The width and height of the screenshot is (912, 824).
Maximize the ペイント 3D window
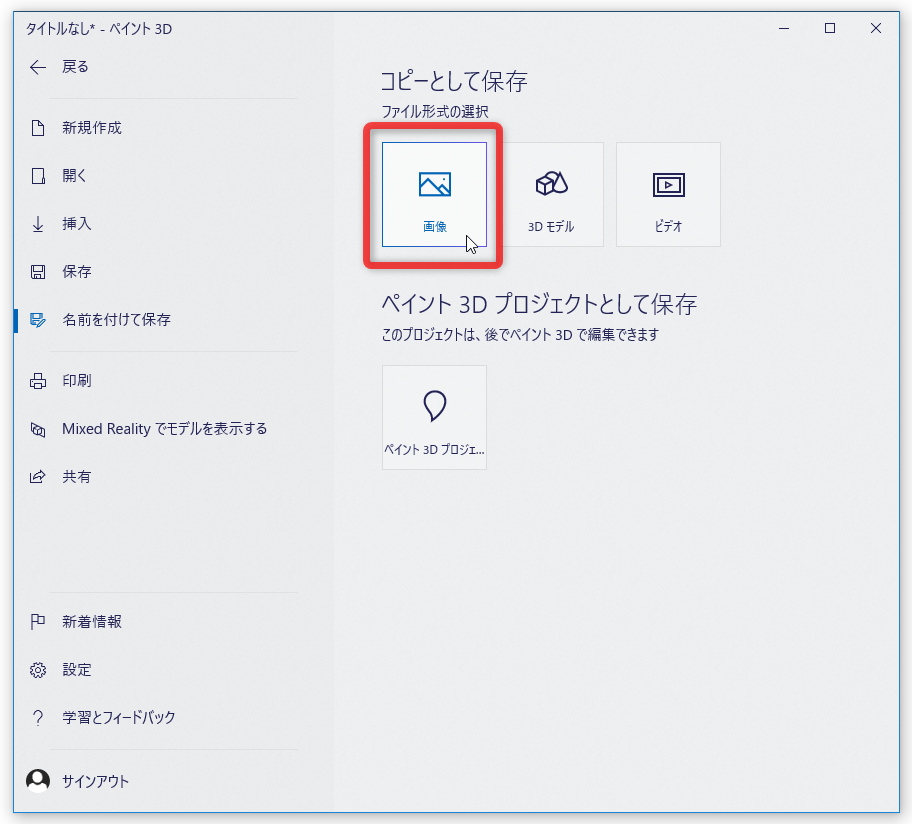pyautogui.click(x=830, y=28)
